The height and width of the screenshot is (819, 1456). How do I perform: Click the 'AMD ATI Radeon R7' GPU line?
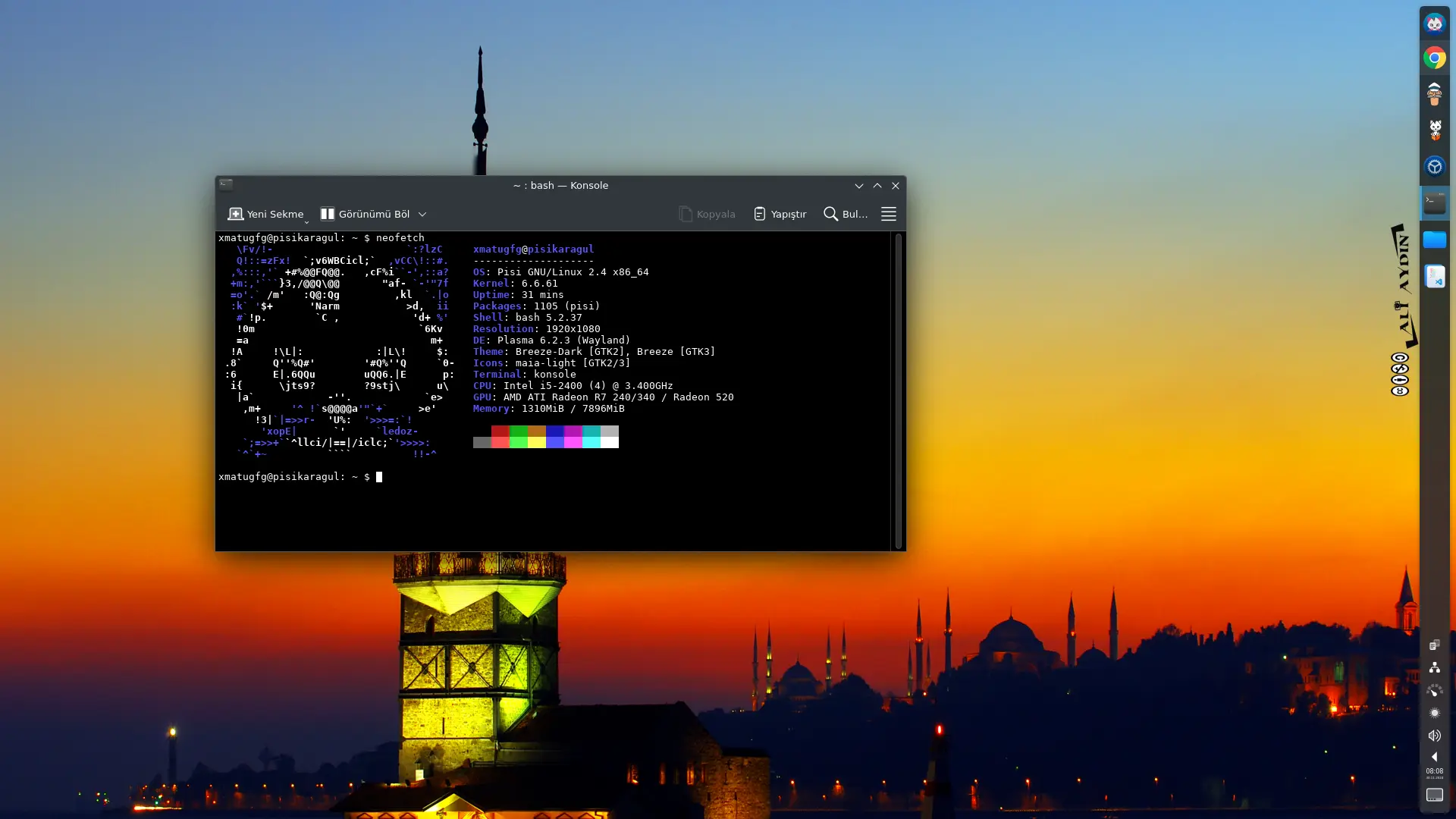click(x=604, y=397)
